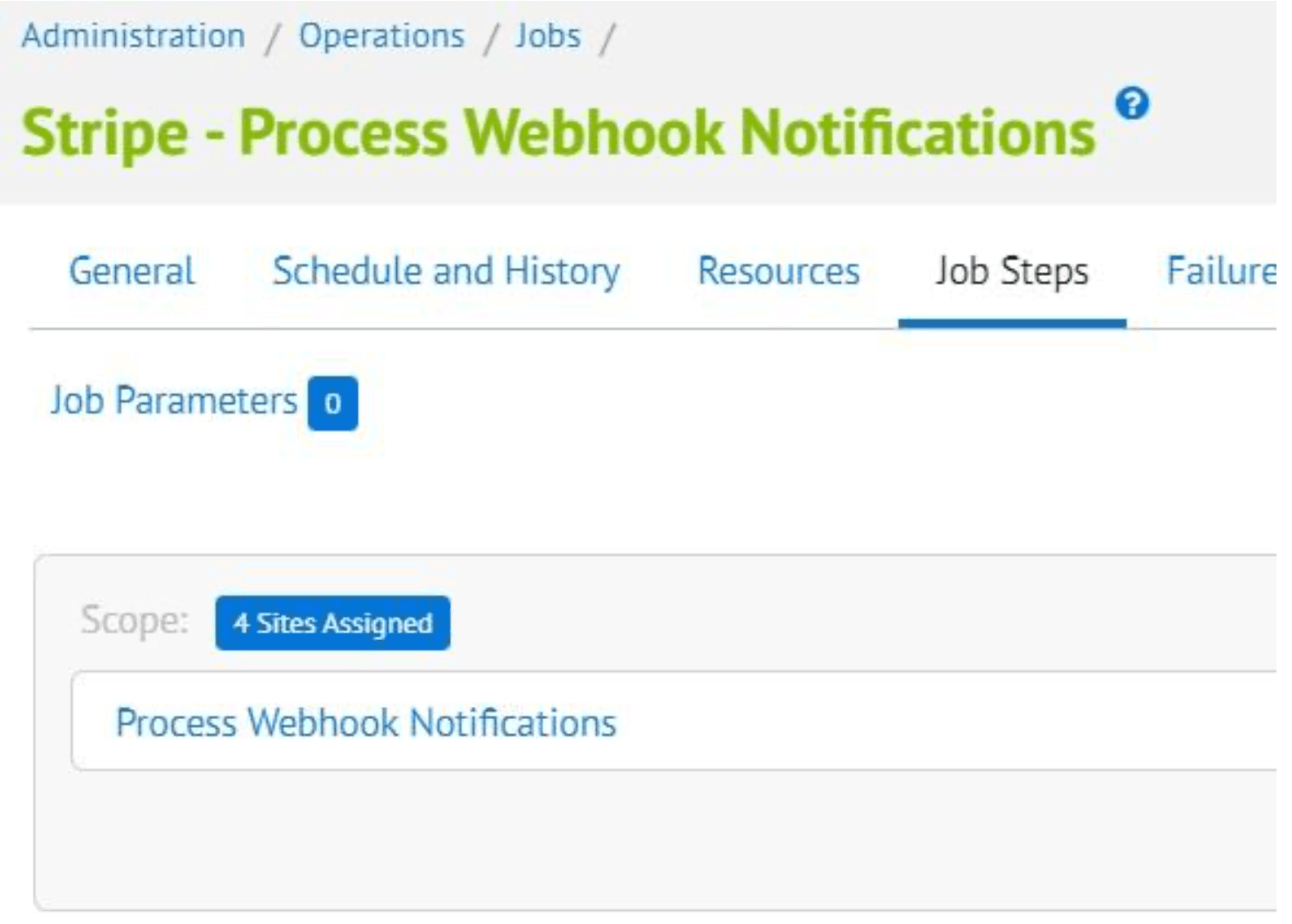This screenshot has height=924, width=1292.
Task: Click the Stripe - Process Webhook Notifications heading
Action: [559, 133]
